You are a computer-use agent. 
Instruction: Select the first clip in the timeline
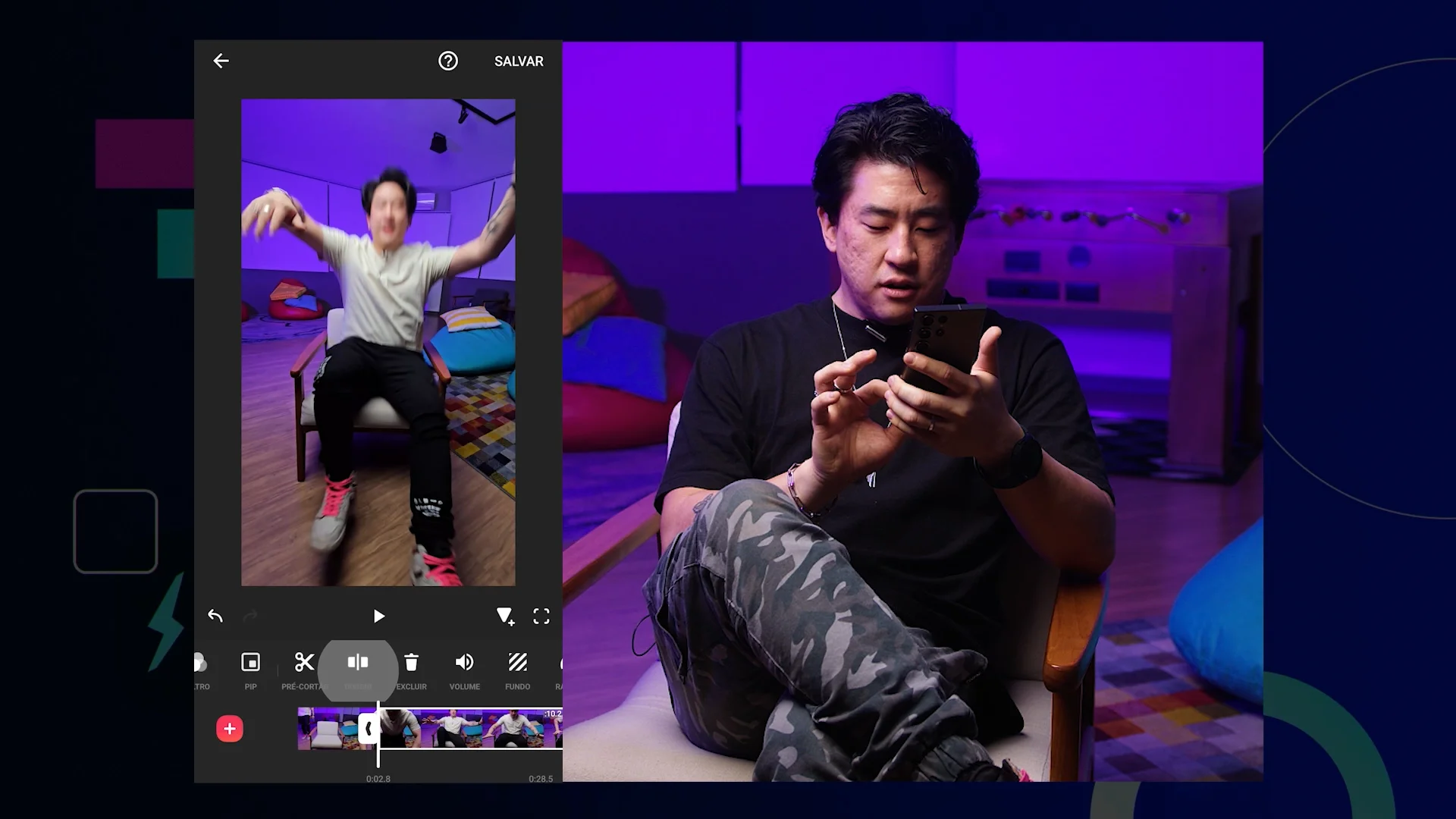tap(326, 729)
